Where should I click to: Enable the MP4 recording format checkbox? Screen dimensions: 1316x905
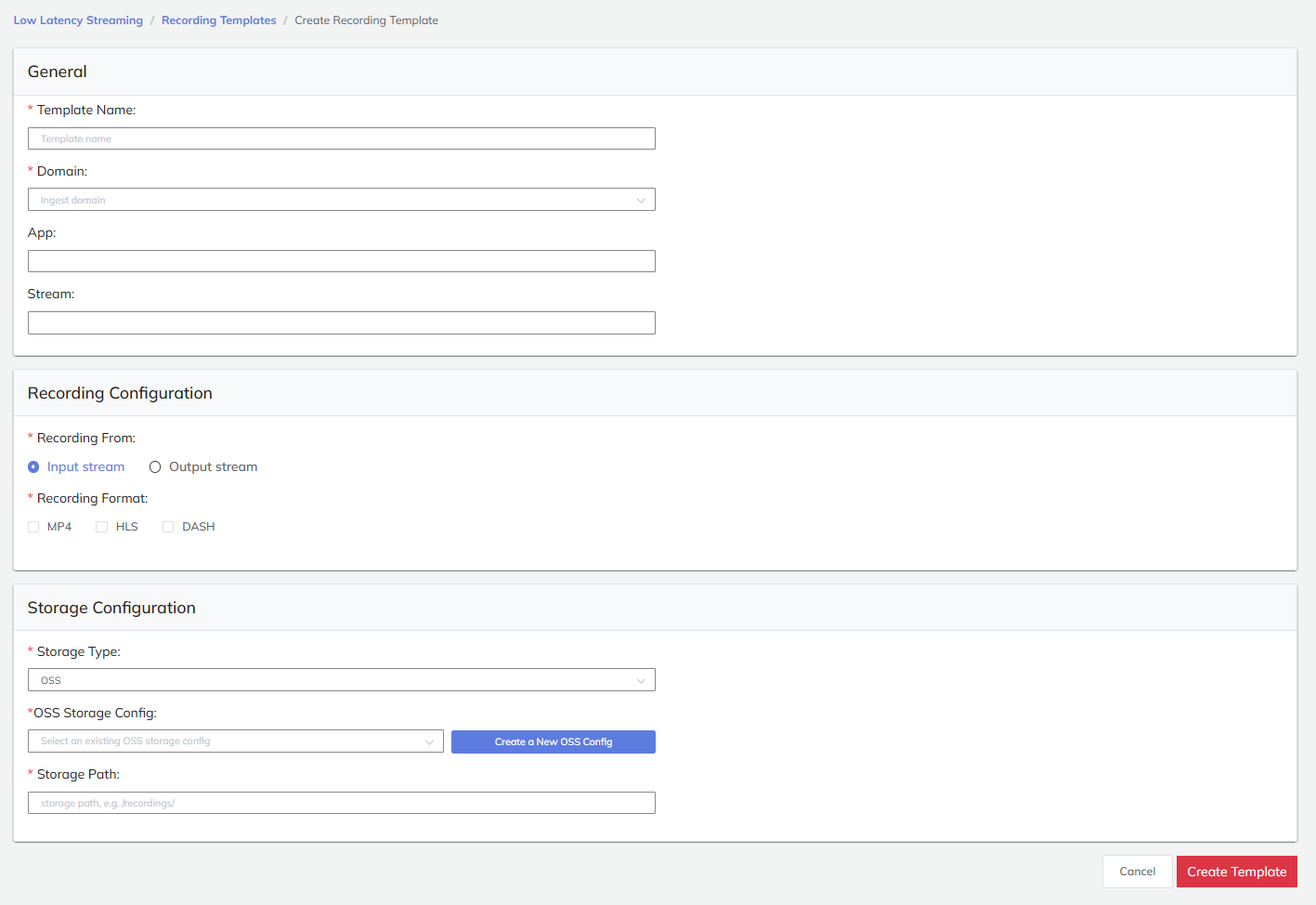pos(33,527)
